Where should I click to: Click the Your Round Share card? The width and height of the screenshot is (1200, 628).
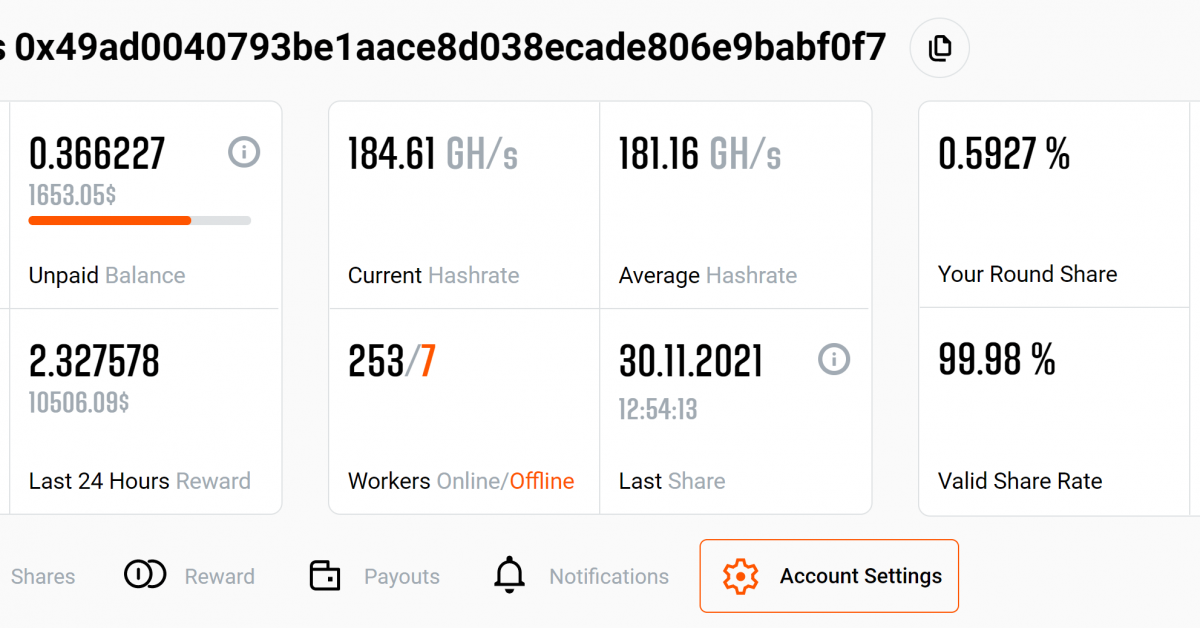click(x=1053, y=205)
